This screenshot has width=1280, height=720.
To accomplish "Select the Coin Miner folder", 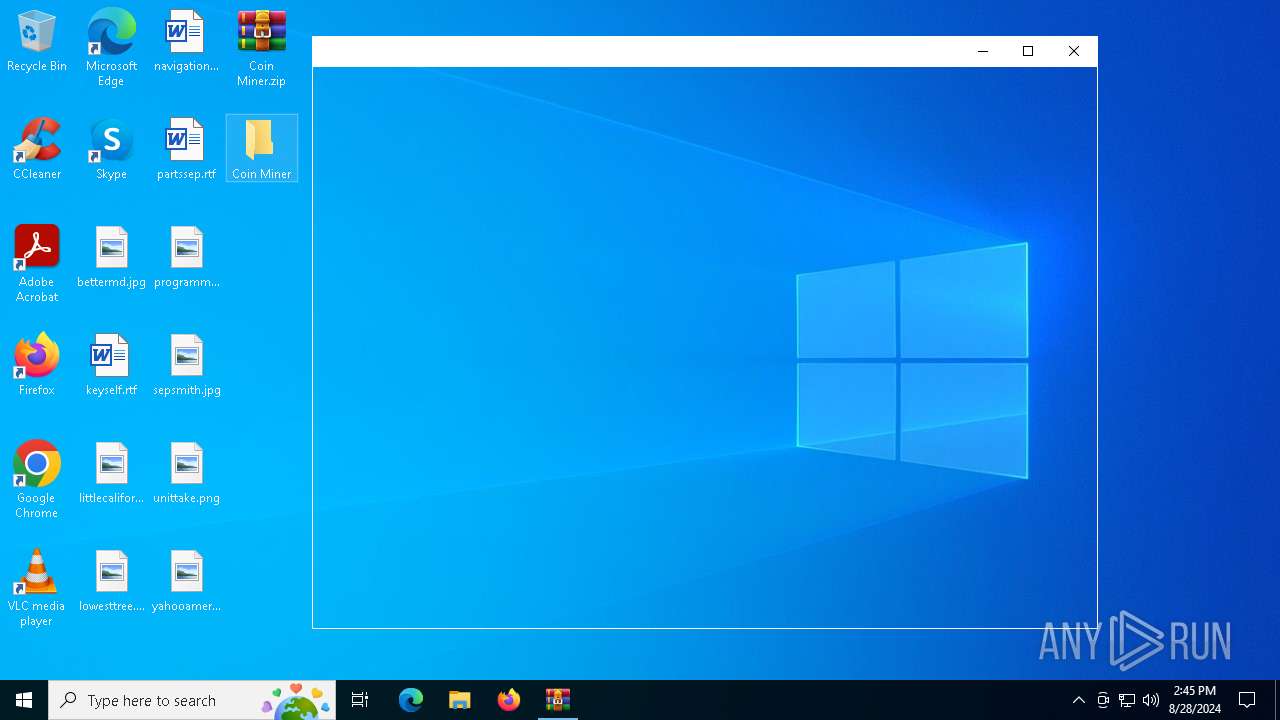I will click(261, 148).
